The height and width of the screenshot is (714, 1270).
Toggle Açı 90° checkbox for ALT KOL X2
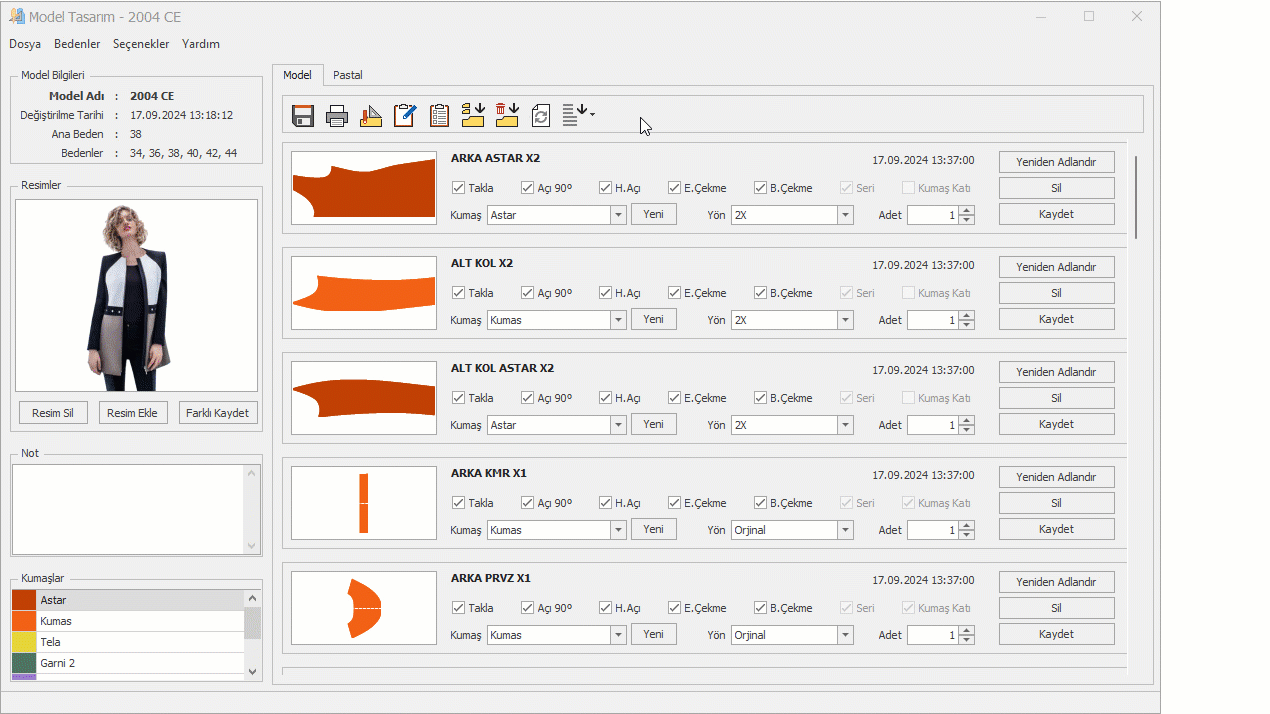pyautogui.click(x=527, y=293)
